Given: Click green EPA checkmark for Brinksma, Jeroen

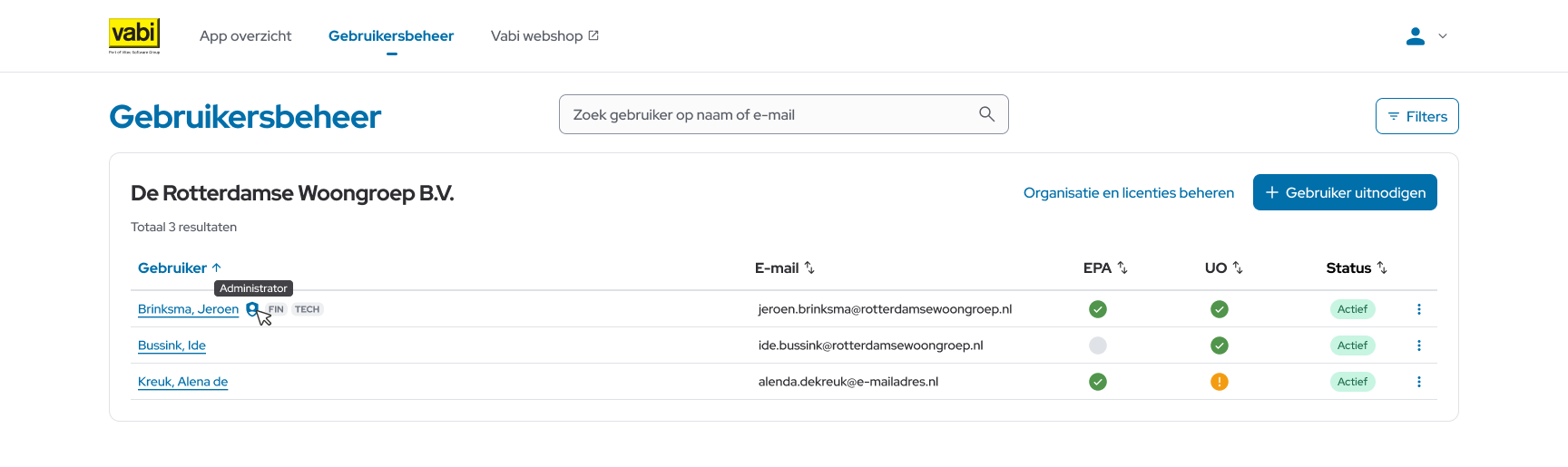Looking at the screenshot, I should (1097, 309).
